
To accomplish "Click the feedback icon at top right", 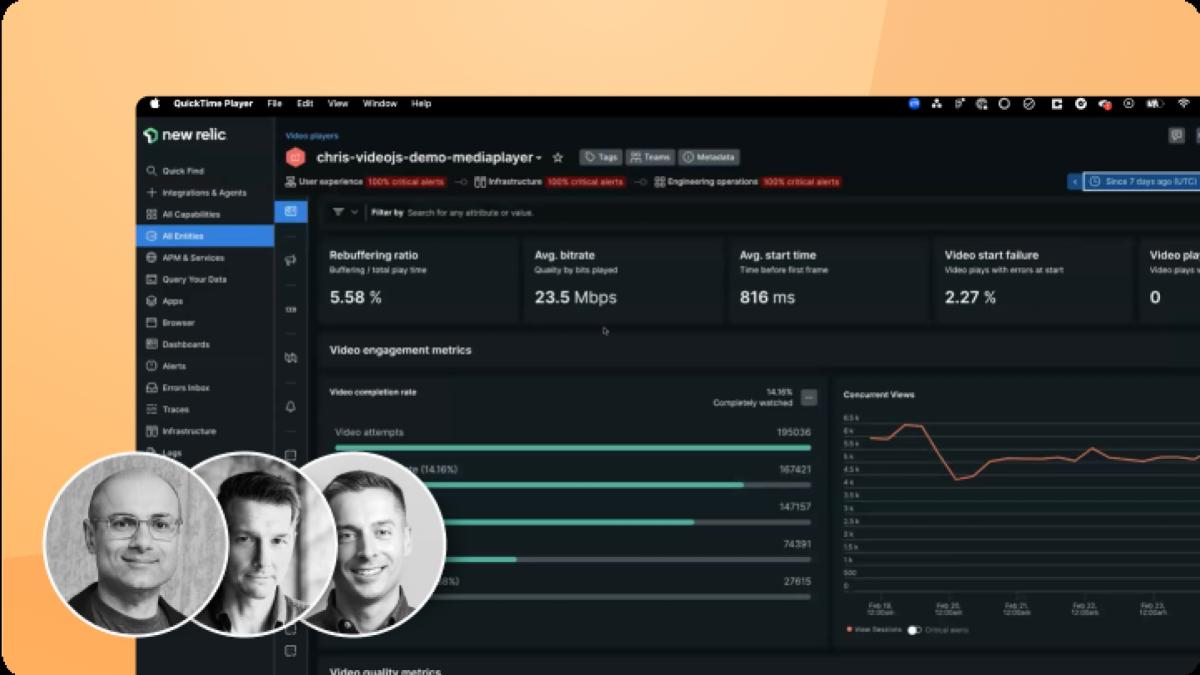I will click(1177, 135).
